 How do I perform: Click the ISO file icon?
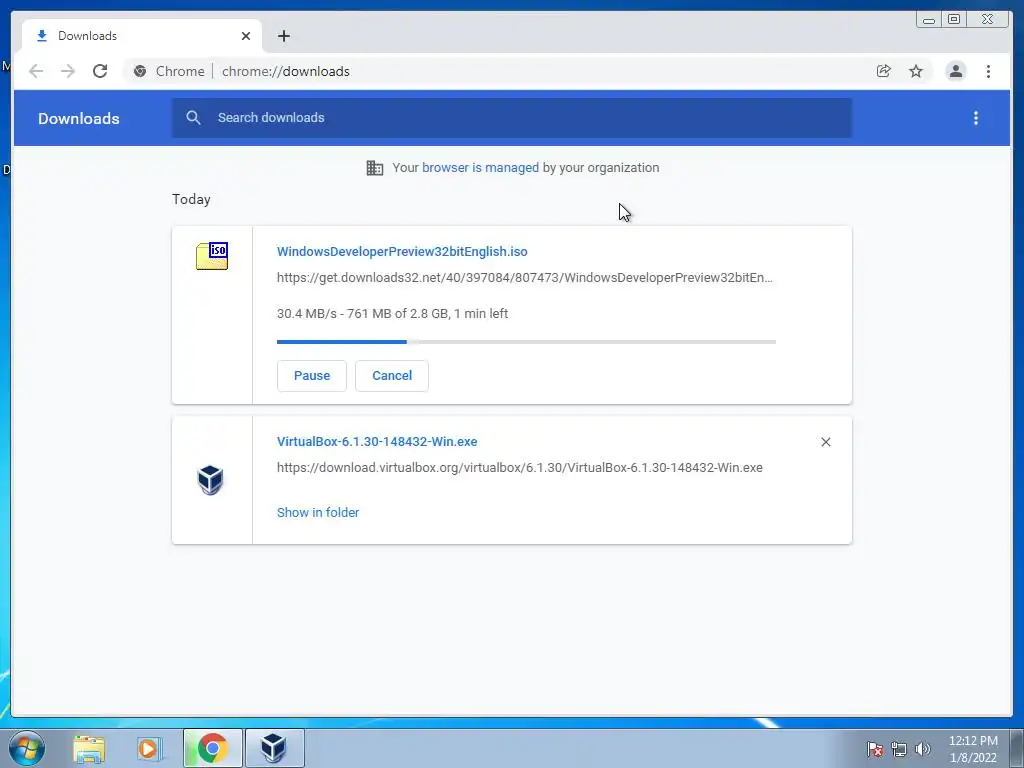212,256
